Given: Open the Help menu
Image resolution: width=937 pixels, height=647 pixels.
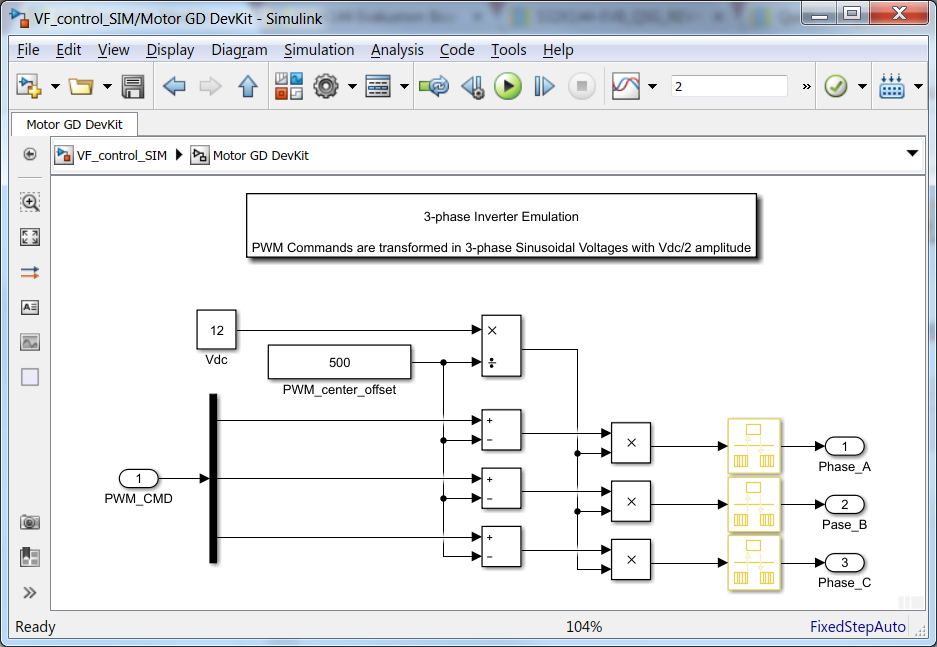Looking at the screenshot, I should pyautogui.click(x=558, y=50).
